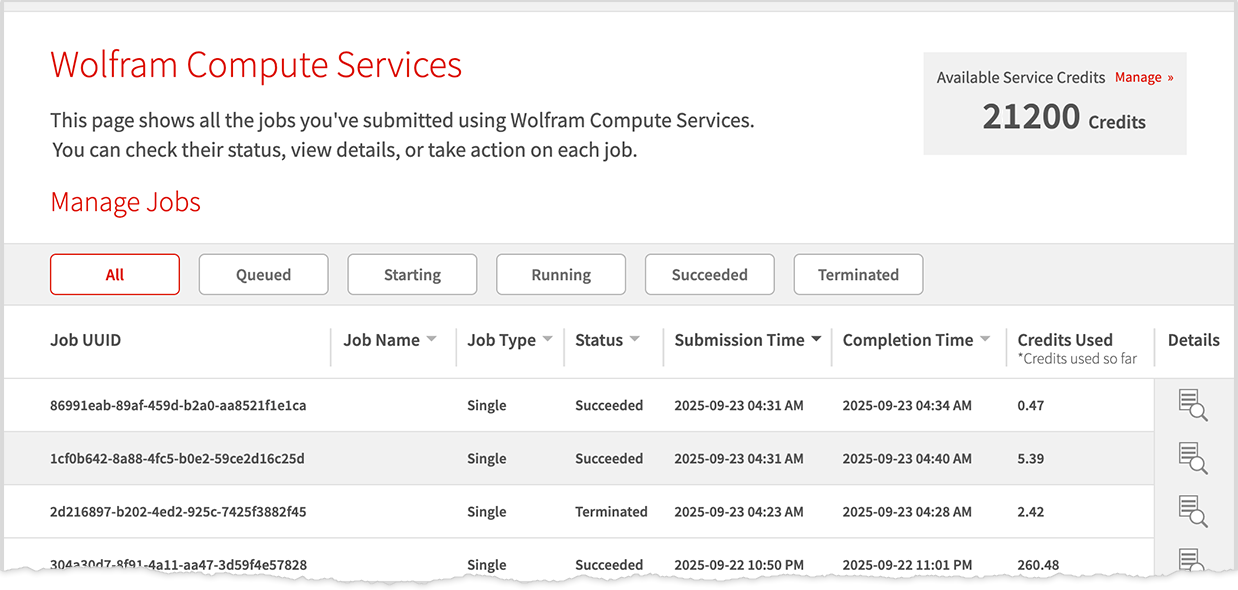Select the Starting filter button
The image size is (1238, 590).
click(x=412, y=274)
